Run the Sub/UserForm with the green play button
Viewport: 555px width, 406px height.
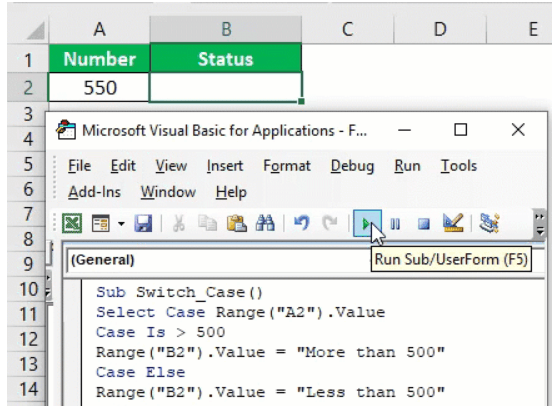point(367,223)
